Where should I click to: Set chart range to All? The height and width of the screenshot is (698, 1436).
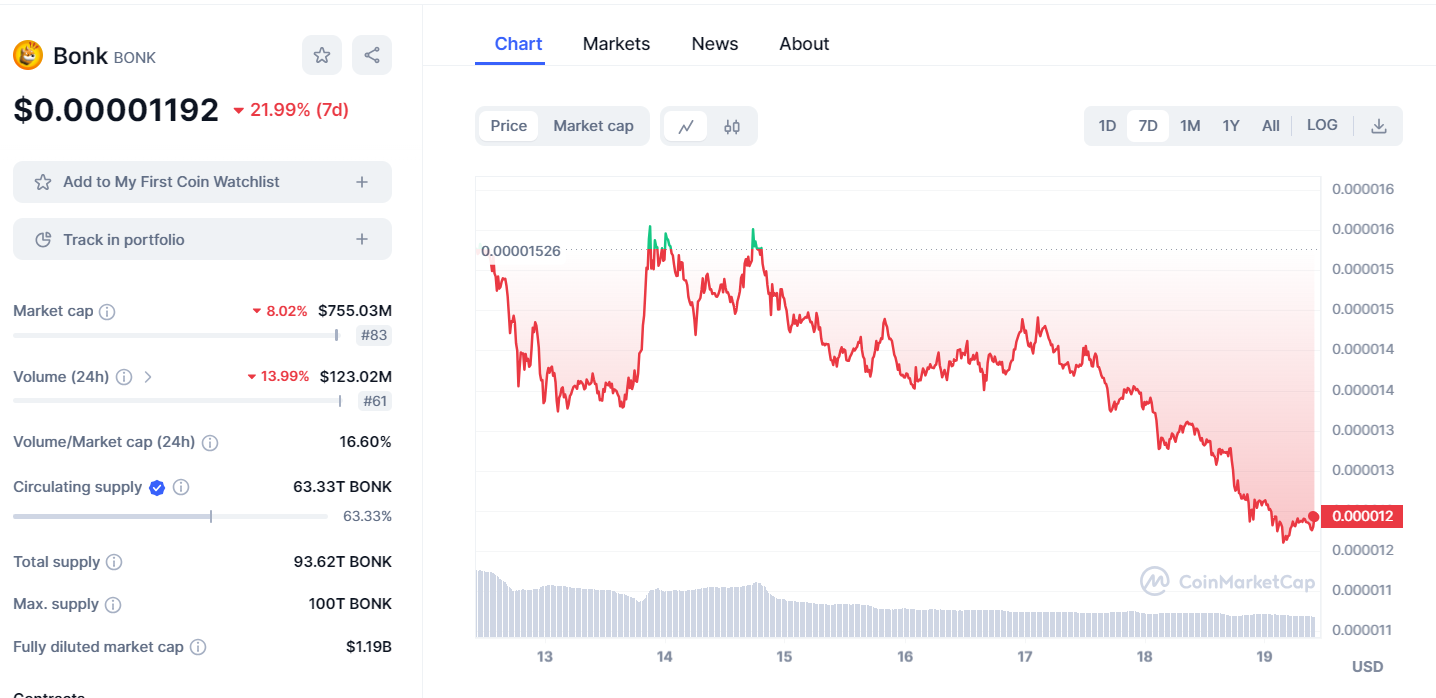pyautogui.click(x=1271, y=126)
